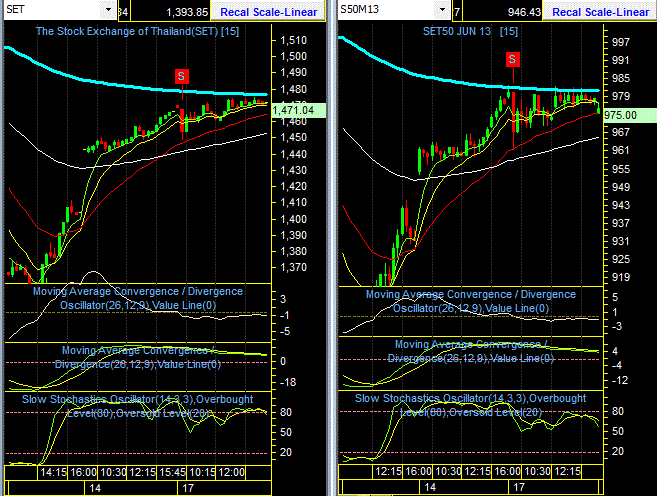Click the SET Slow Stochastics Oscillator label
Image resolution: width=657 pixels, height=496 pixels.
pos(138,406)
